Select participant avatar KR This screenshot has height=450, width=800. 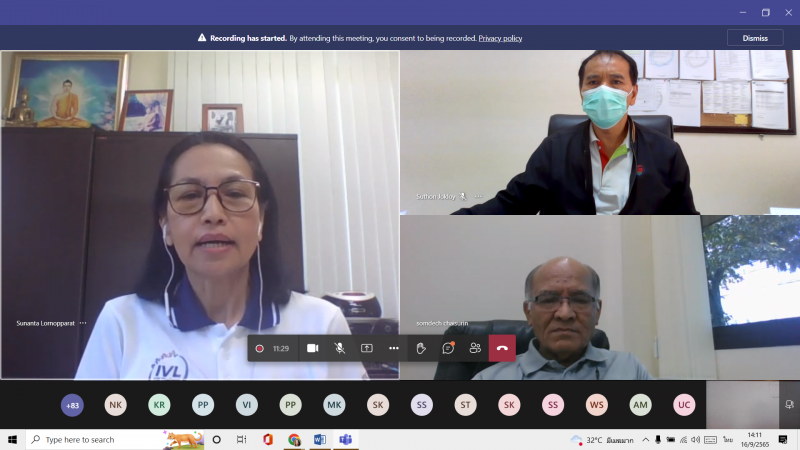pos(159,405)
